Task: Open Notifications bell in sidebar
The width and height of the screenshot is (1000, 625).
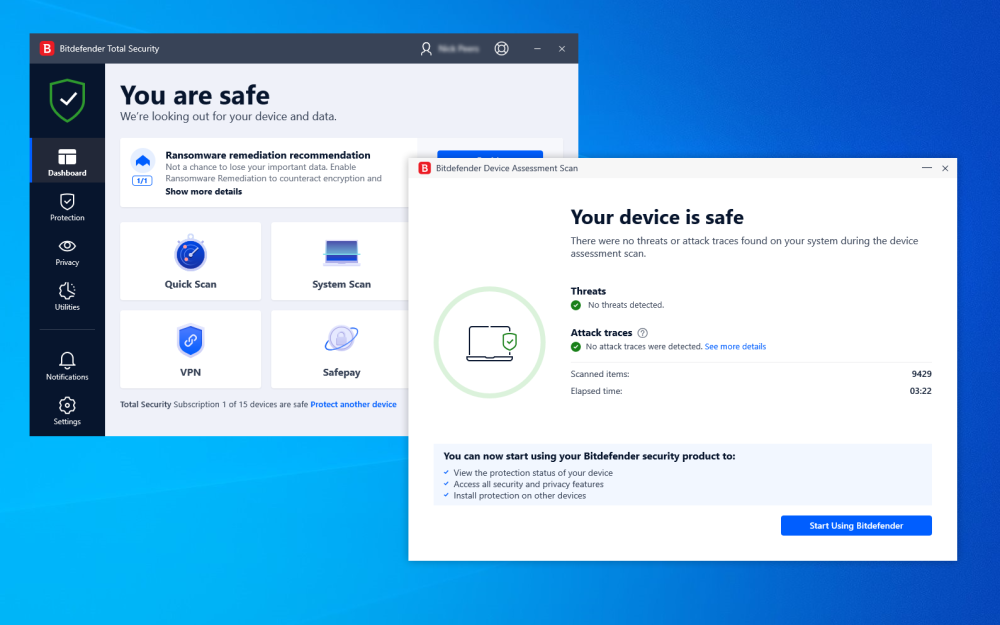Action: coord(67,365)
